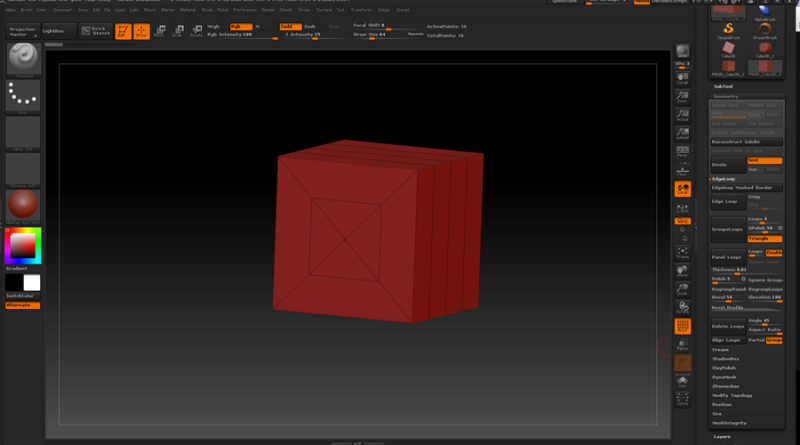The image size is (800, 445).
Task: Expand the Crease subsection
Action: tap(720, 350)
